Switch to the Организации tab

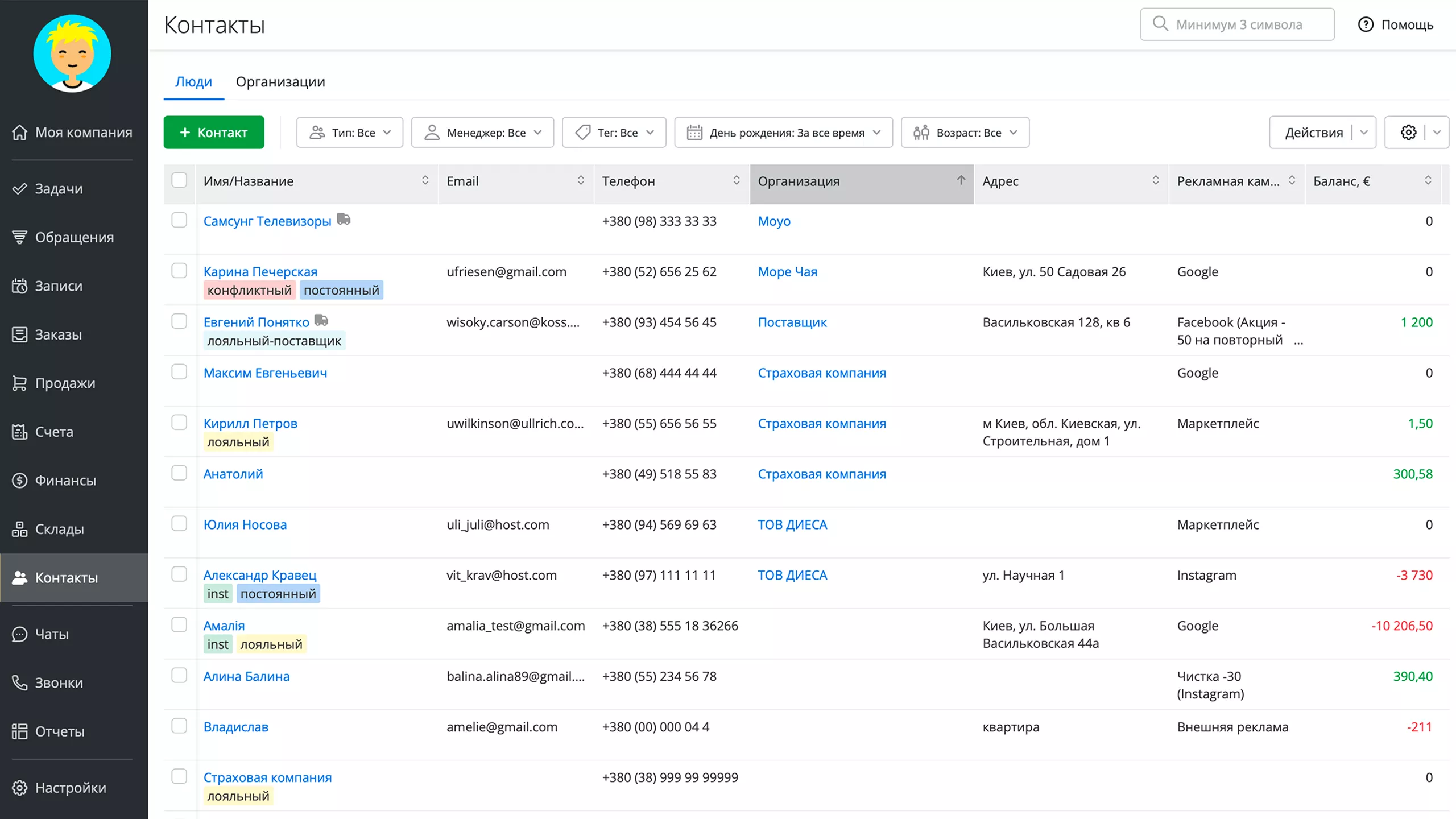pyautogui.click(x=280, y=82)
